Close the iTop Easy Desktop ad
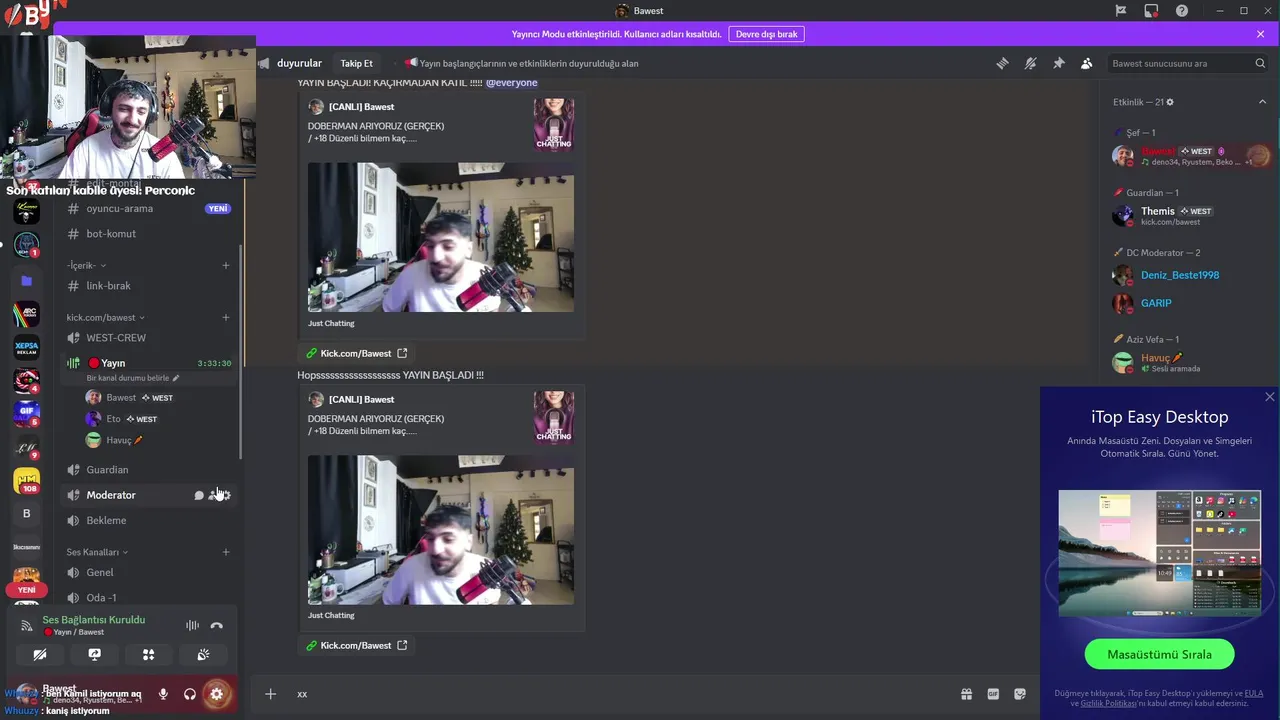1280x720 pixels. 1270,397
